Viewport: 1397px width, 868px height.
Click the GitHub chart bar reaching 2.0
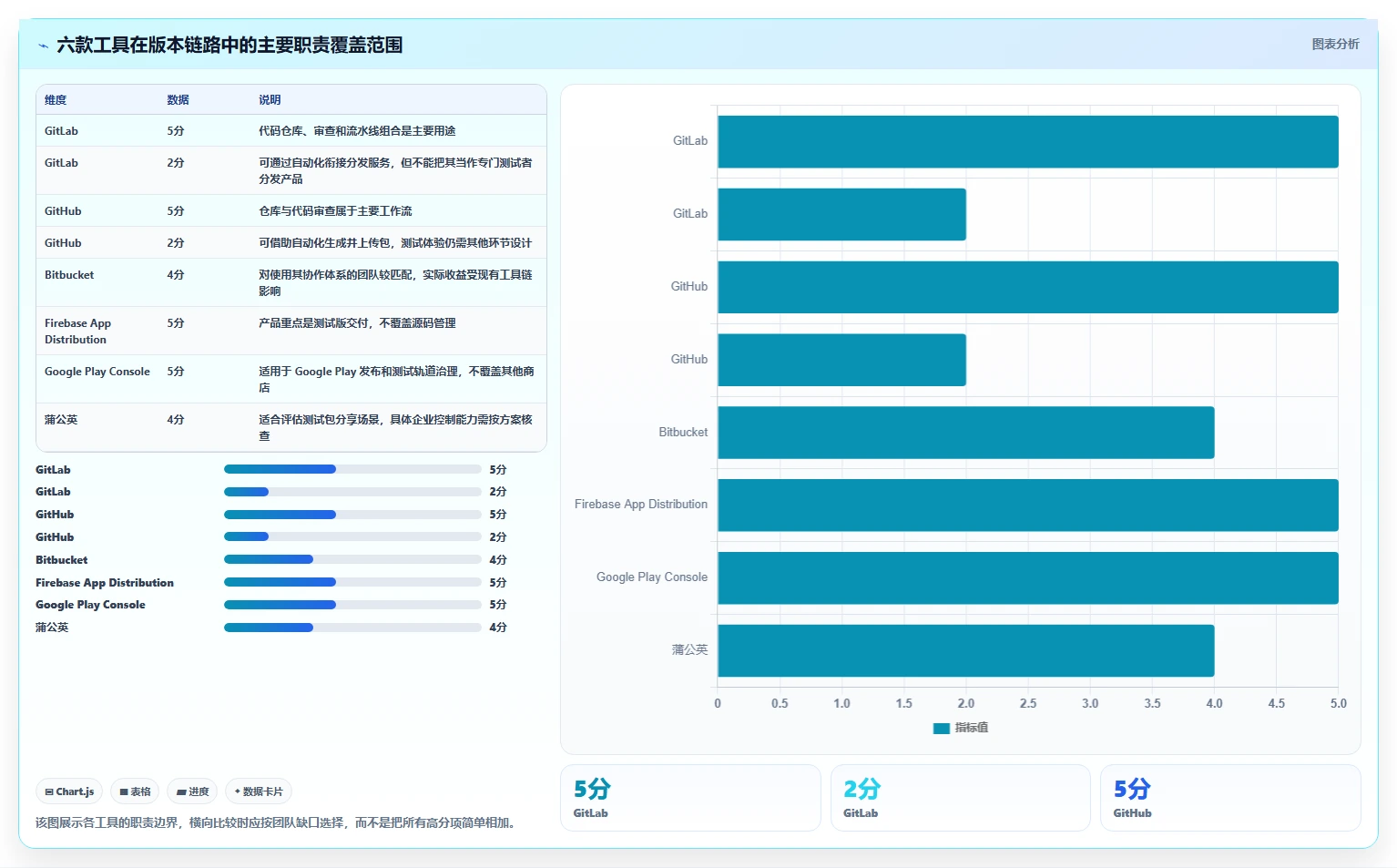pos(841,360)
